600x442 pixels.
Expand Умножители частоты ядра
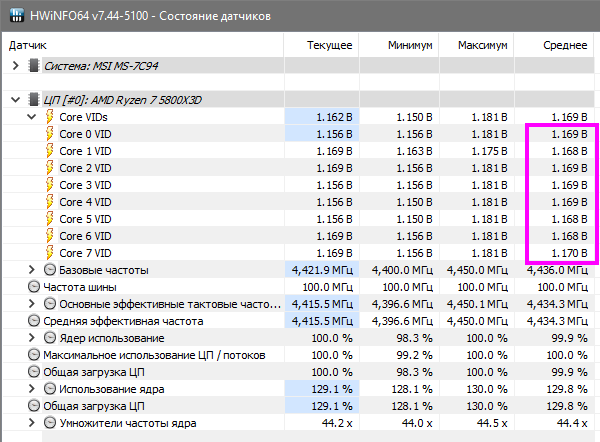point(32,423)
